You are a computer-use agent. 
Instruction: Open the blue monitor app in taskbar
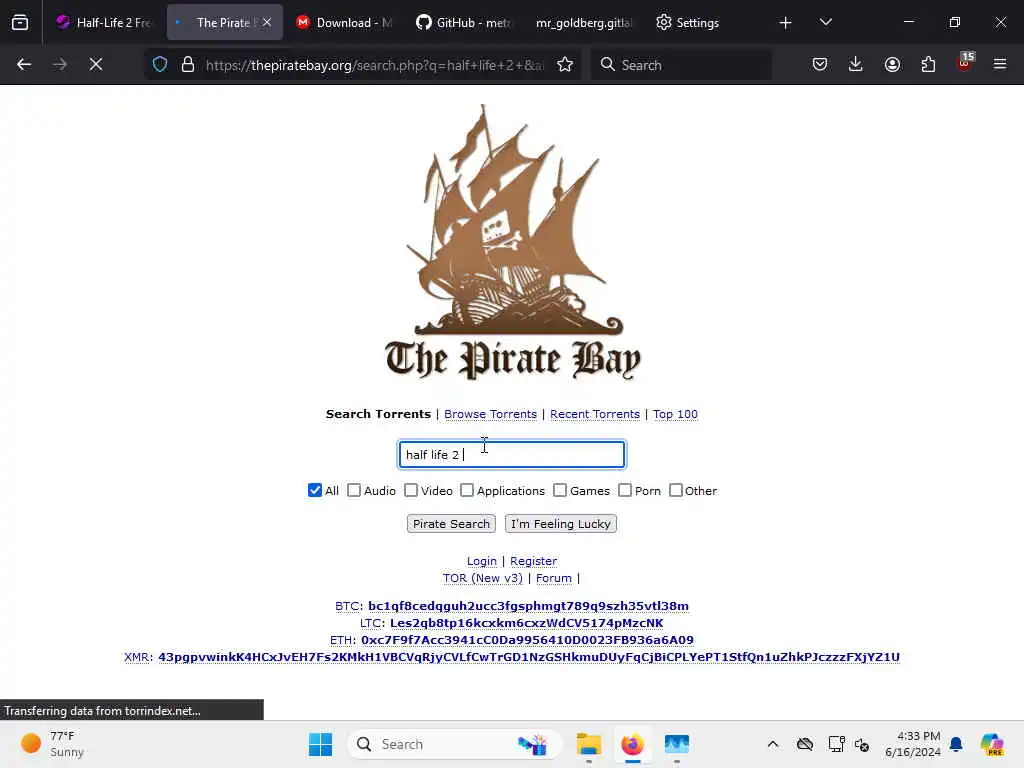pos(677,744)
